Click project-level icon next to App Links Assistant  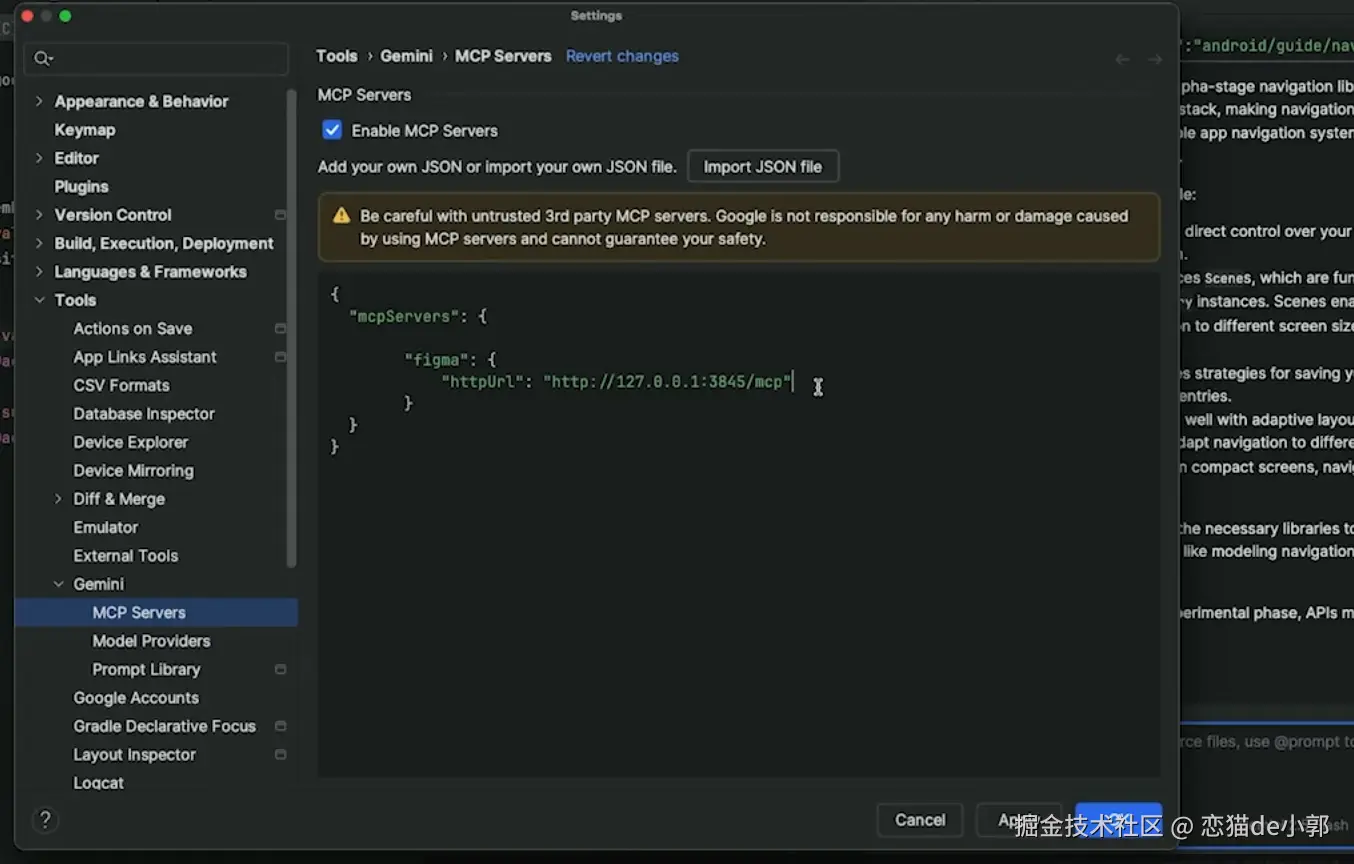[x=280, y=357]
